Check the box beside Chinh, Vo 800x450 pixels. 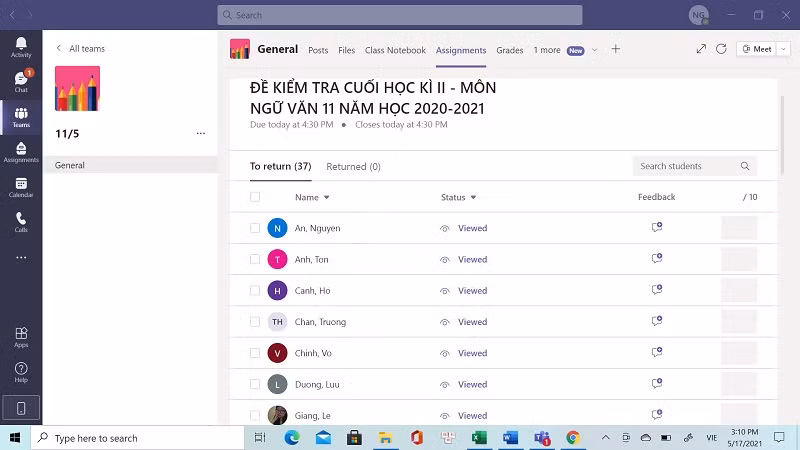[x=255, y=353]
